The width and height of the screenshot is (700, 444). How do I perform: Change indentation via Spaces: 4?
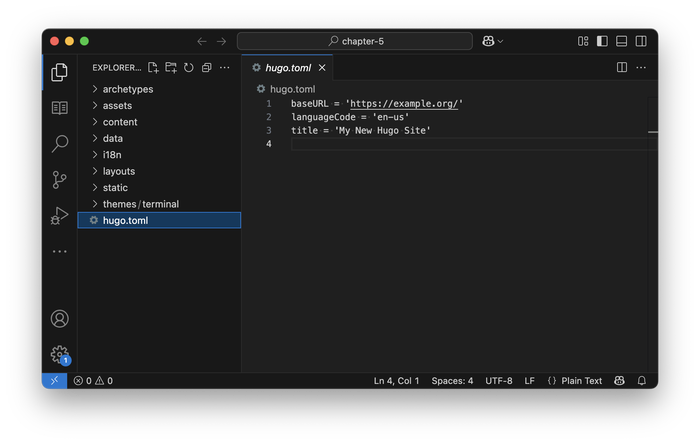(452, 381)
